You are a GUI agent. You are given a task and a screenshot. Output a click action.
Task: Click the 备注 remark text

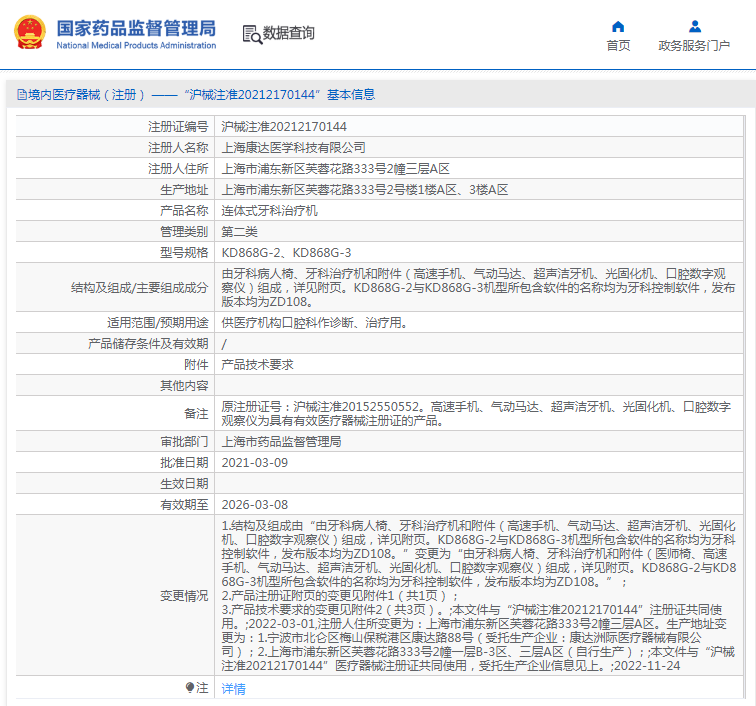point(476,414)
